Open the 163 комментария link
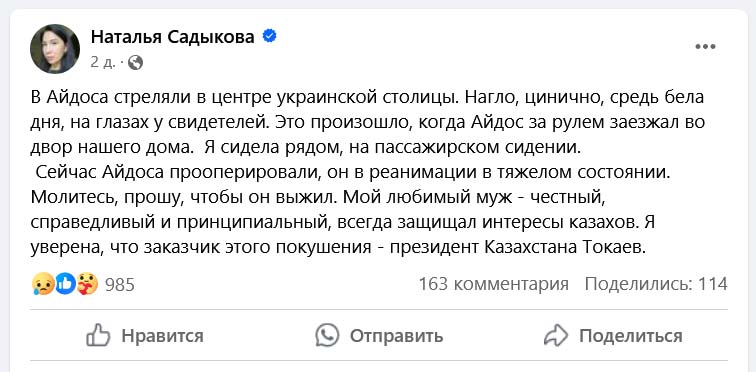 coord(494,284)
